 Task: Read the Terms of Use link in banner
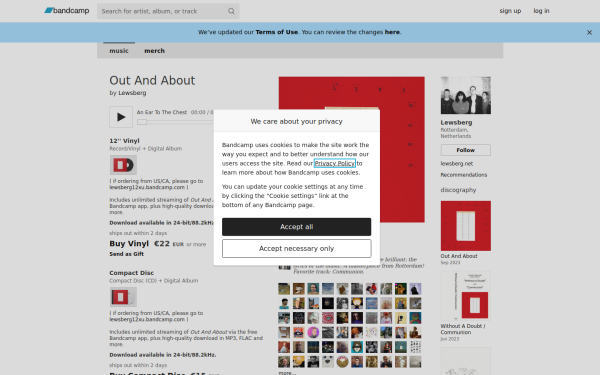coord(276,32)
